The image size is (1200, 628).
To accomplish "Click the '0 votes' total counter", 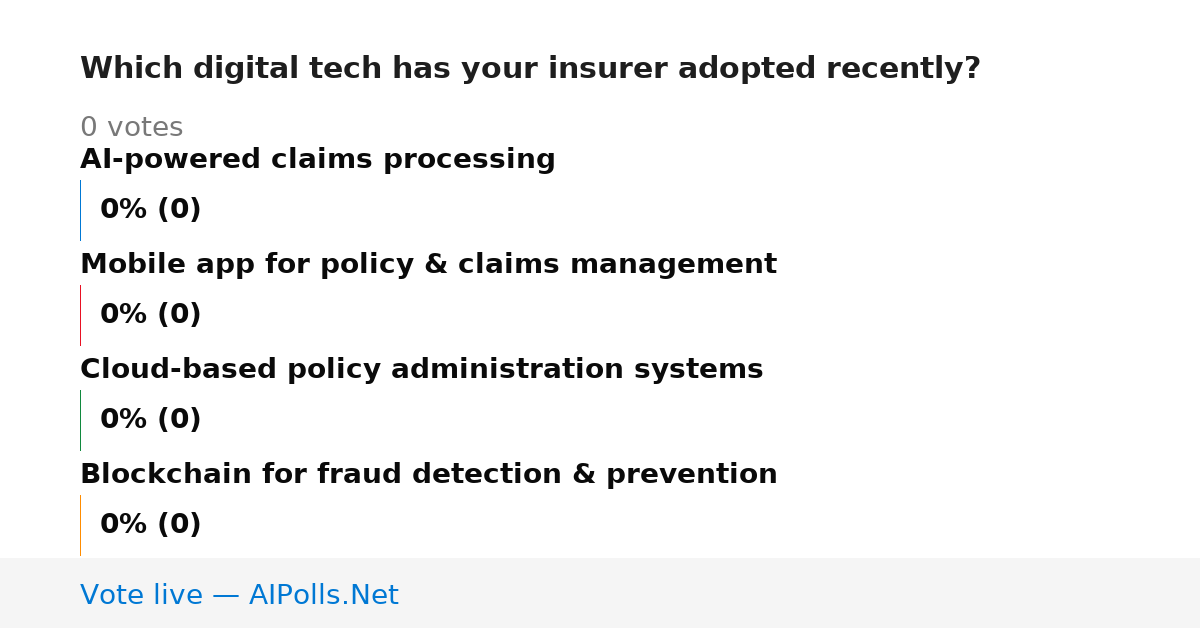I will pyautogui.click(x=131, y=128).
